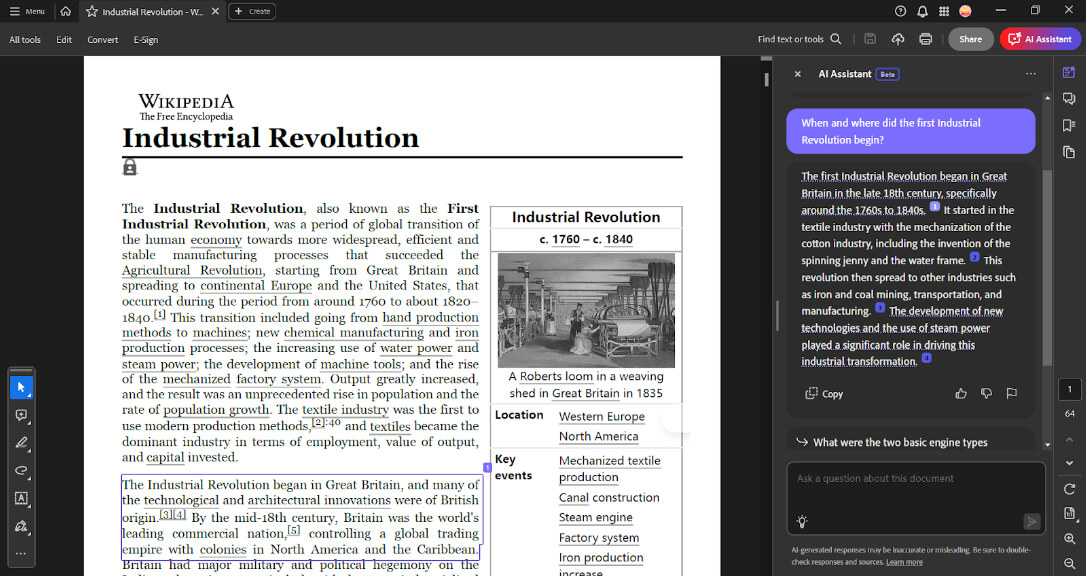1086x577 pixels.
Task: Click the textile industry link
Action: point(345,410)
